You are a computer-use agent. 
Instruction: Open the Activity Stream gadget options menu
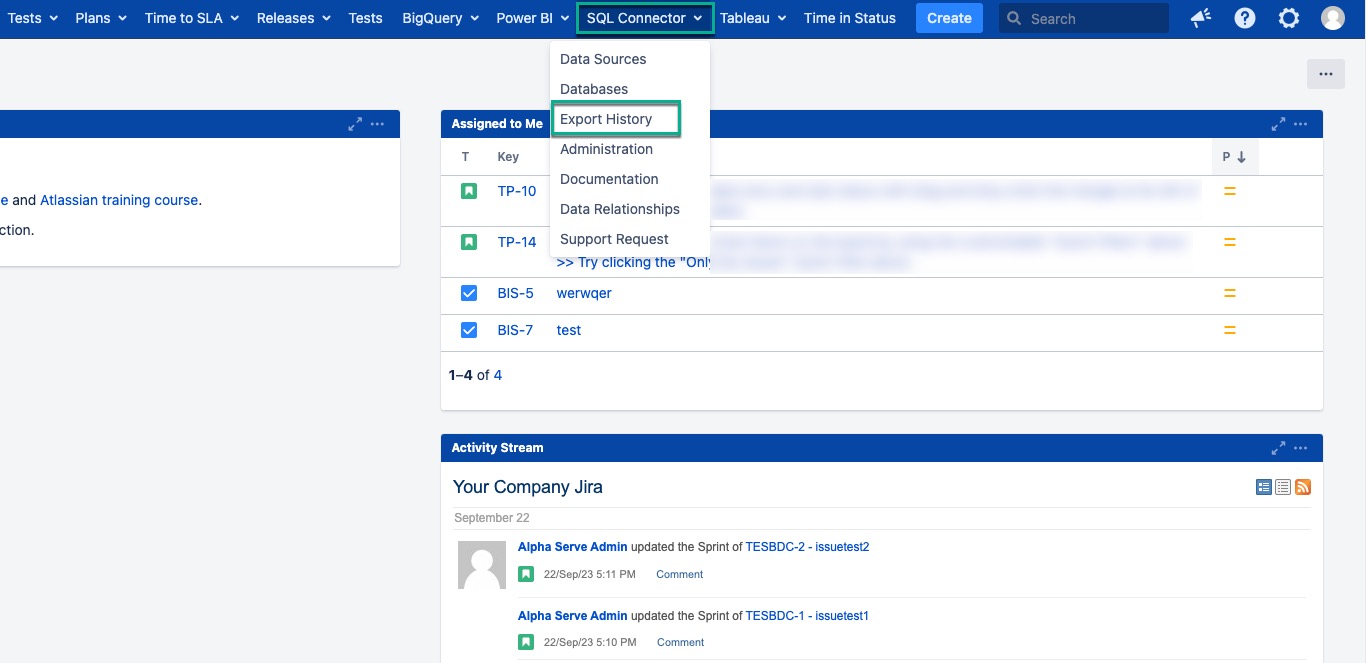[x=1301, y=448]
